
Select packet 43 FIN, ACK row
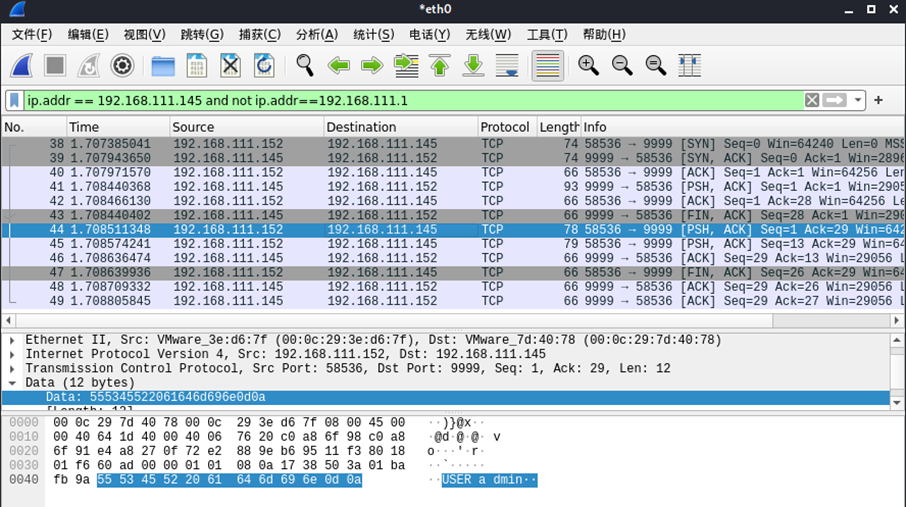pos(453,215)
